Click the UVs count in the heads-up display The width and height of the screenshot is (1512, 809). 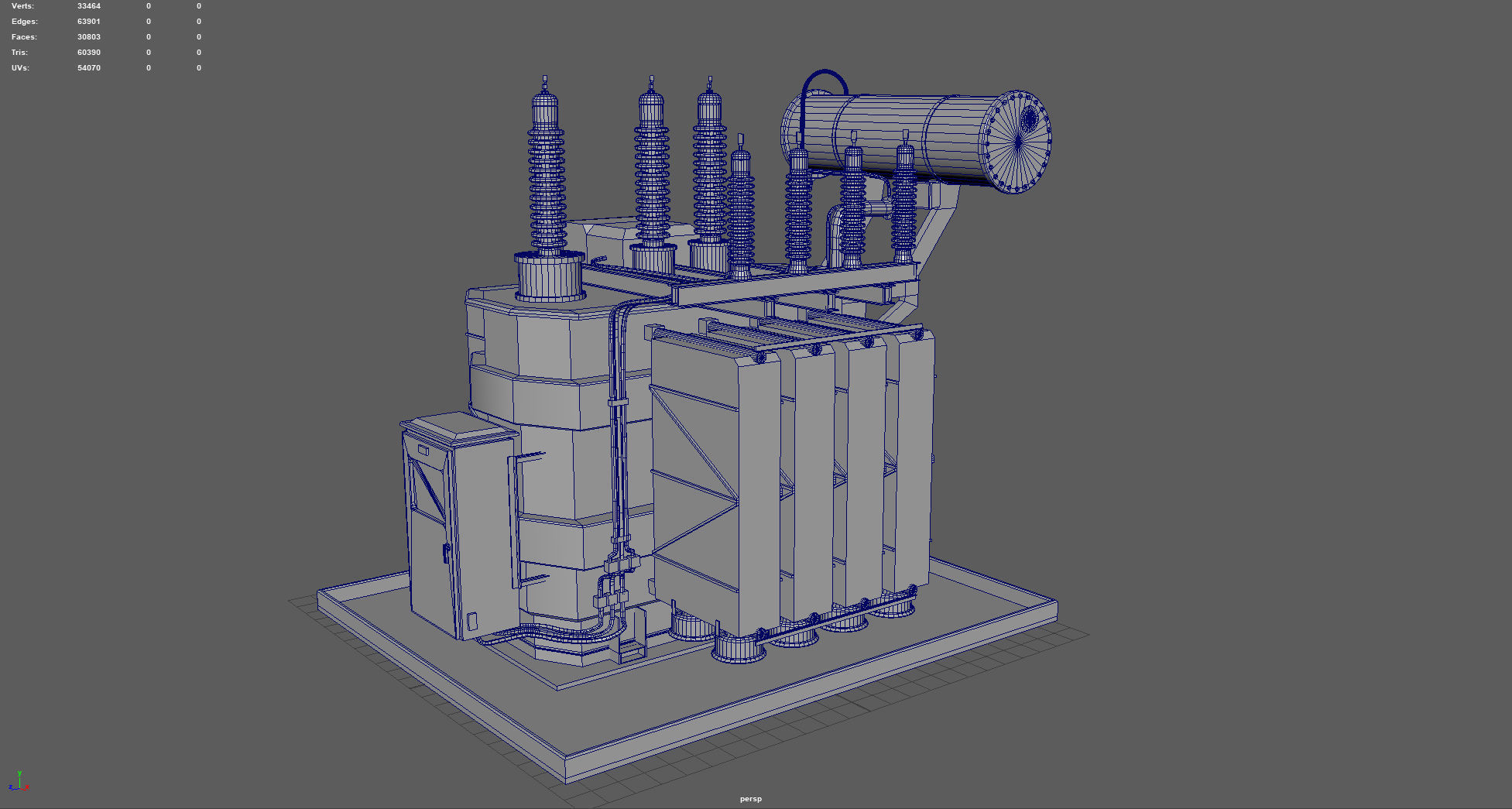[x=88, y=67]
